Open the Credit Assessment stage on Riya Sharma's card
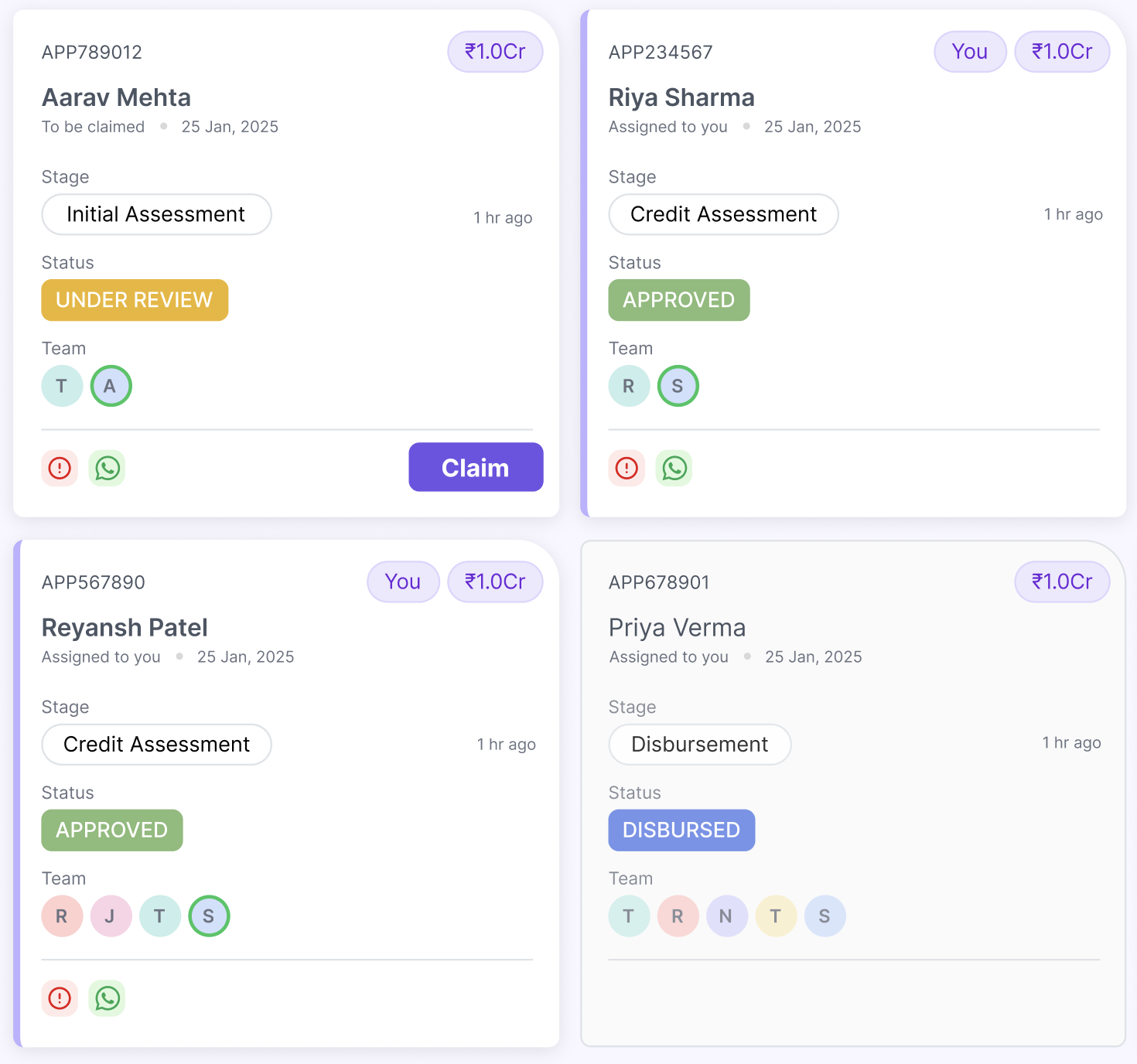Image resolution: width=1137 pixels, height=1064 pixels. pyautogui.click(x=723, y=214)
